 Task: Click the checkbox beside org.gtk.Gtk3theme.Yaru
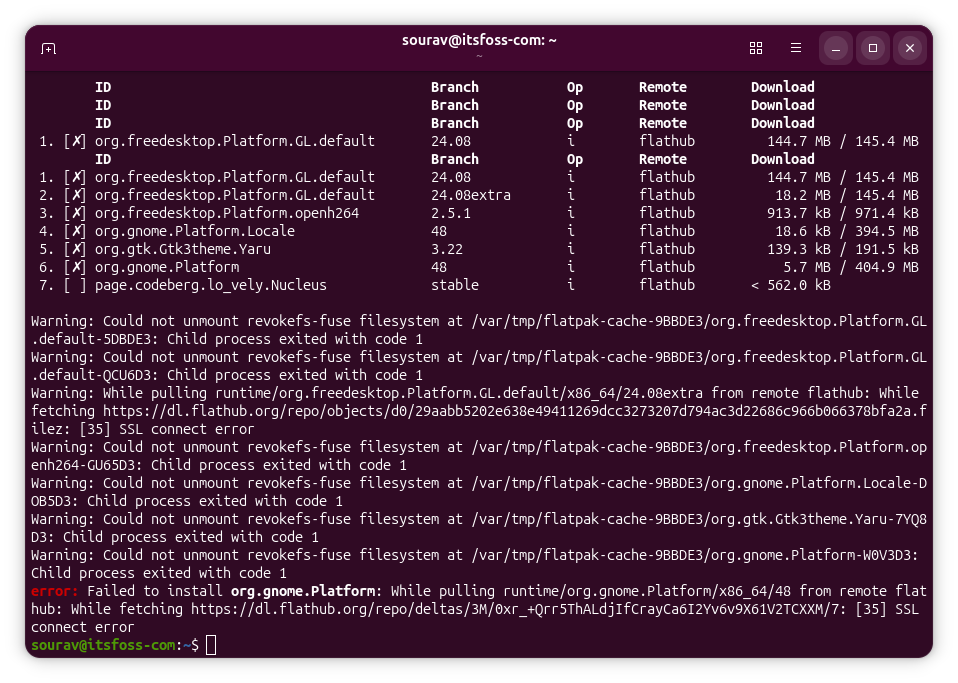pos(75,249)
